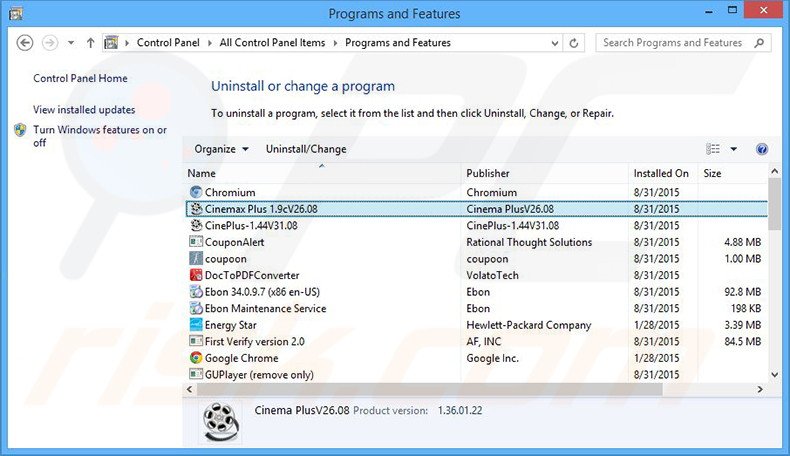Click the Chromium program icon
The height and width of the screenshot is (456, 790).
point(196,192)
